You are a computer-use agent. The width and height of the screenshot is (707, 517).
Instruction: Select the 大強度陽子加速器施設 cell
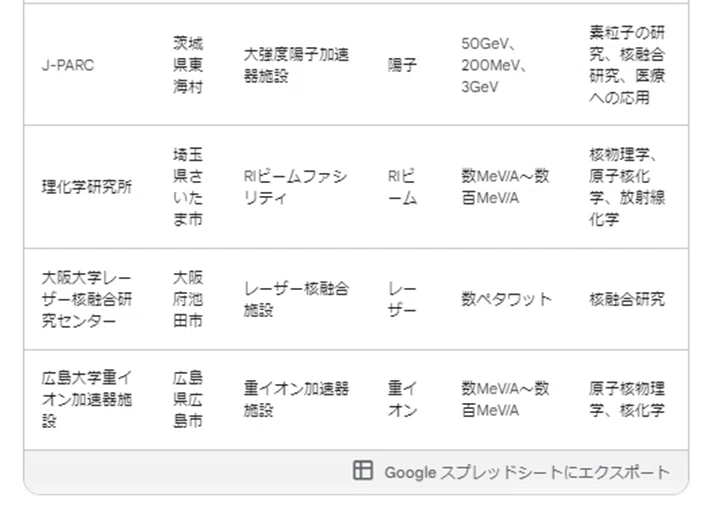296,65
